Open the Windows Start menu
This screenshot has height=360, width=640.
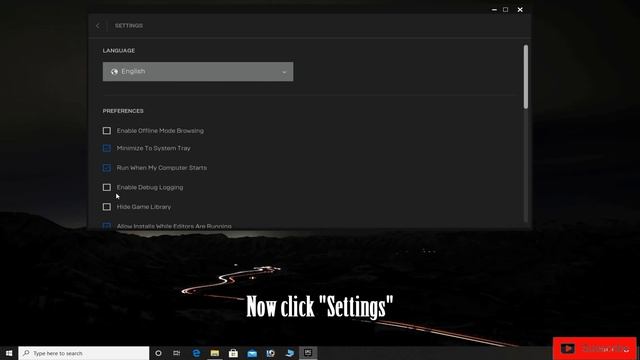point(9,353)
